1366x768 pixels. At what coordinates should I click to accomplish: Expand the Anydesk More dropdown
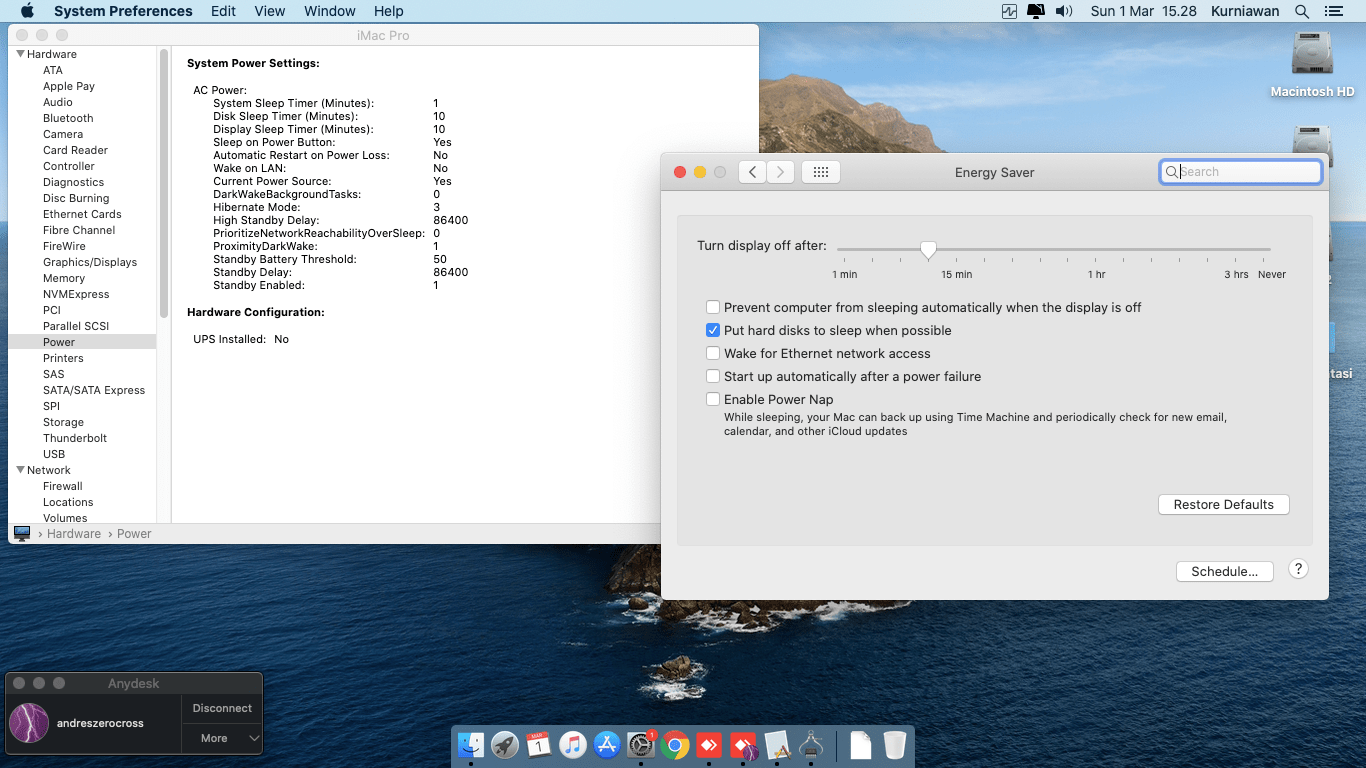click(222, 738)
